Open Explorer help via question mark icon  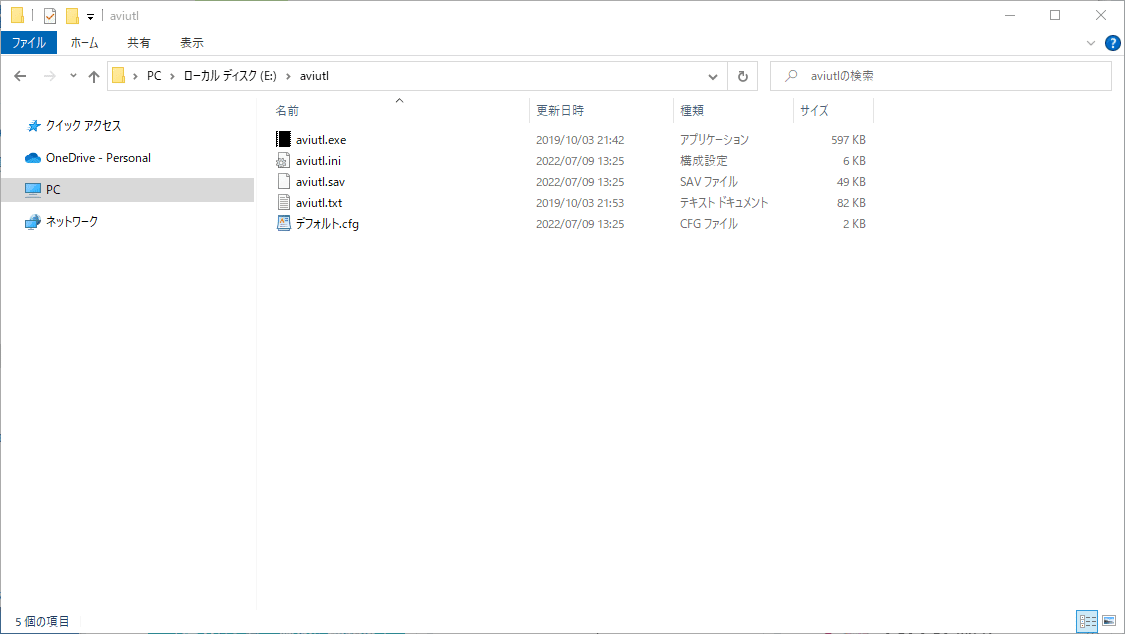[x=1112, y=43]
